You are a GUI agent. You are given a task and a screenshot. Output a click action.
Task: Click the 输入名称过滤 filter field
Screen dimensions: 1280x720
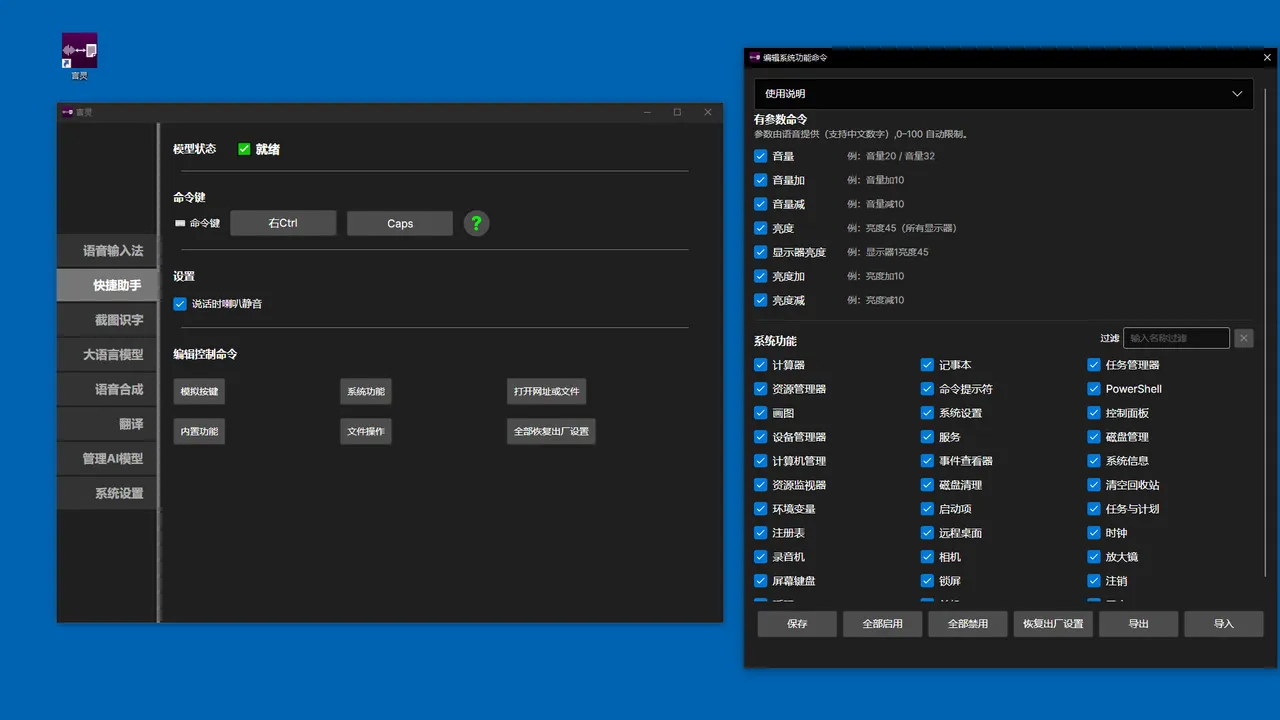(1177, 338)
